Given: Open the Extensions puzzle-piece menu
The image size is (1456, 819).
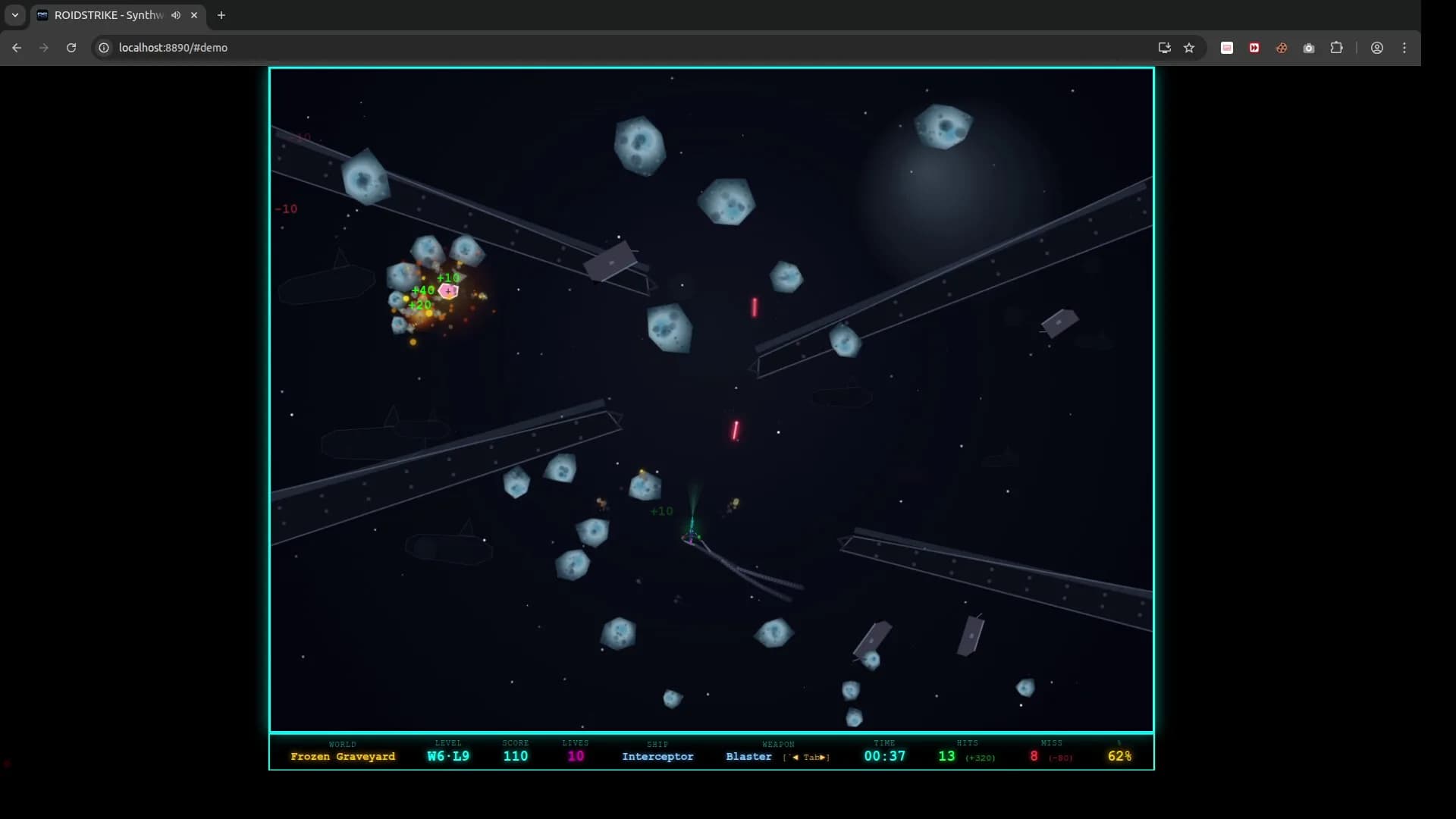Looking at the screenshot, I should click(x=1336, y=48).
